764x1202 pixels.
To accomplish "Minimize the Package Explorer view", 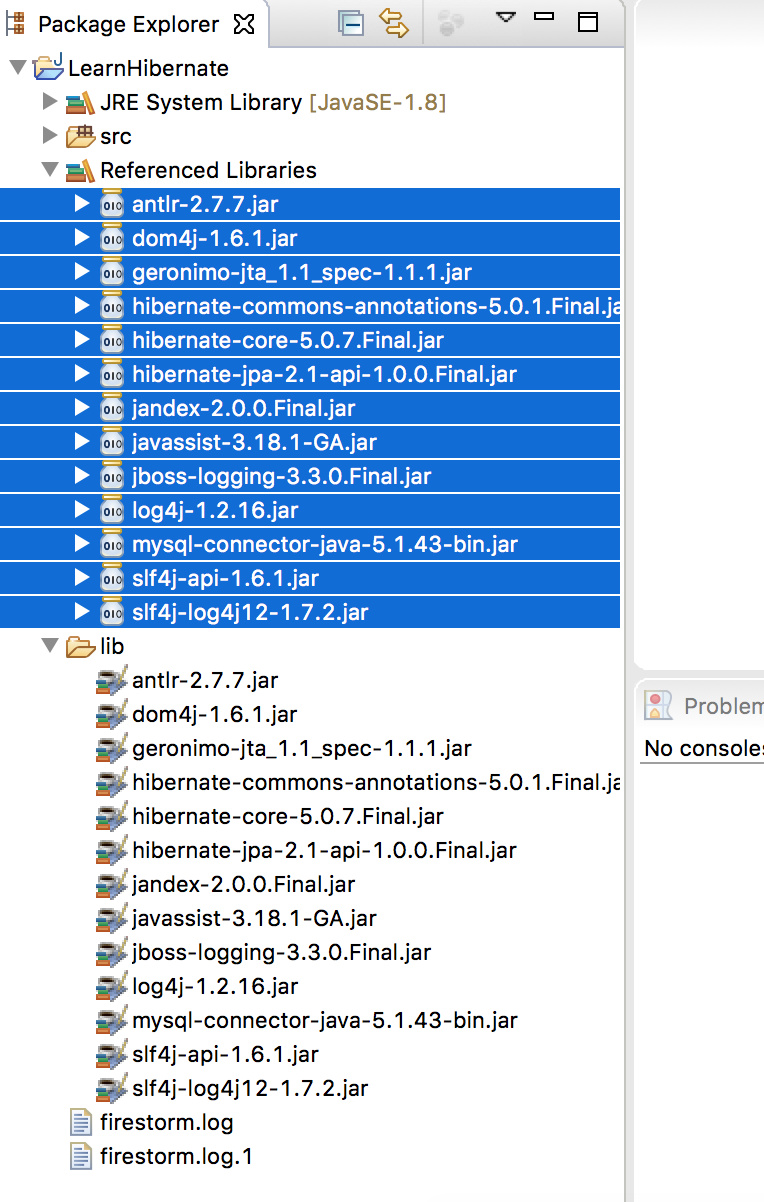I will point(544,17).
